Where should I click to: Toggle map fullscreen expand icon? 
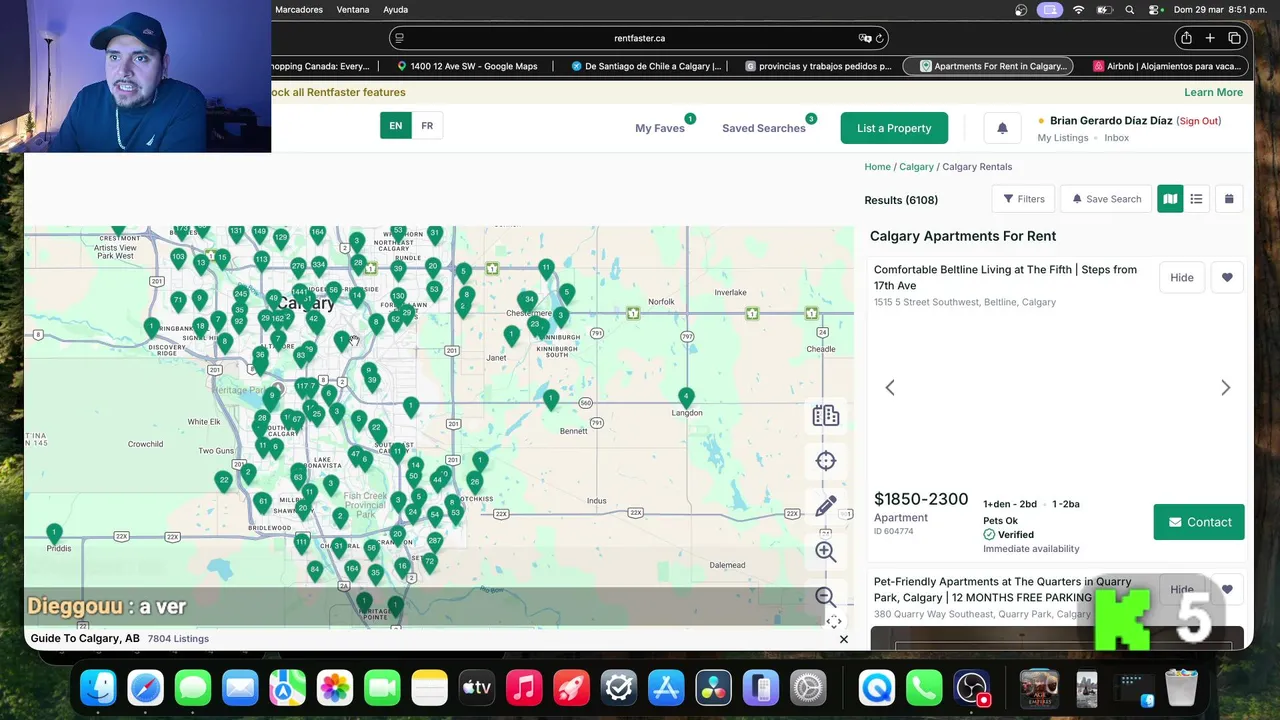(x=833, y=621)
